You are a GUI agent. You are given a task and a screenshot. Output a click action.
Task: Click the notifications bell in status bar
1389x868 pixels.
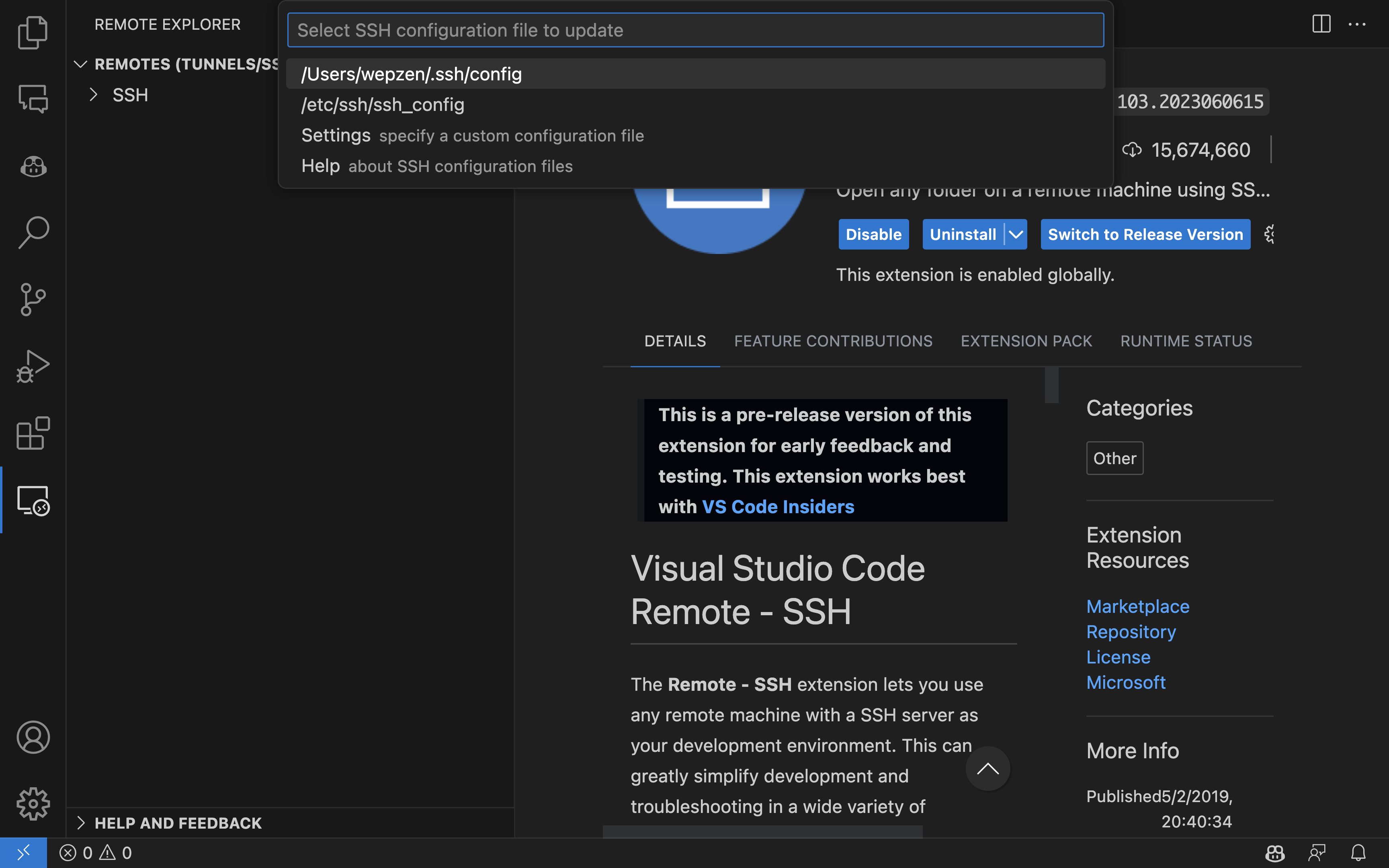click(1358, 853)
